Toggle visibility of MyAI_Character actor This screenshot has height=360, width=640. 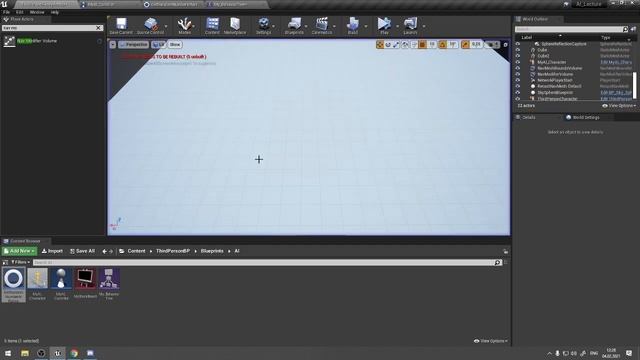518,62
